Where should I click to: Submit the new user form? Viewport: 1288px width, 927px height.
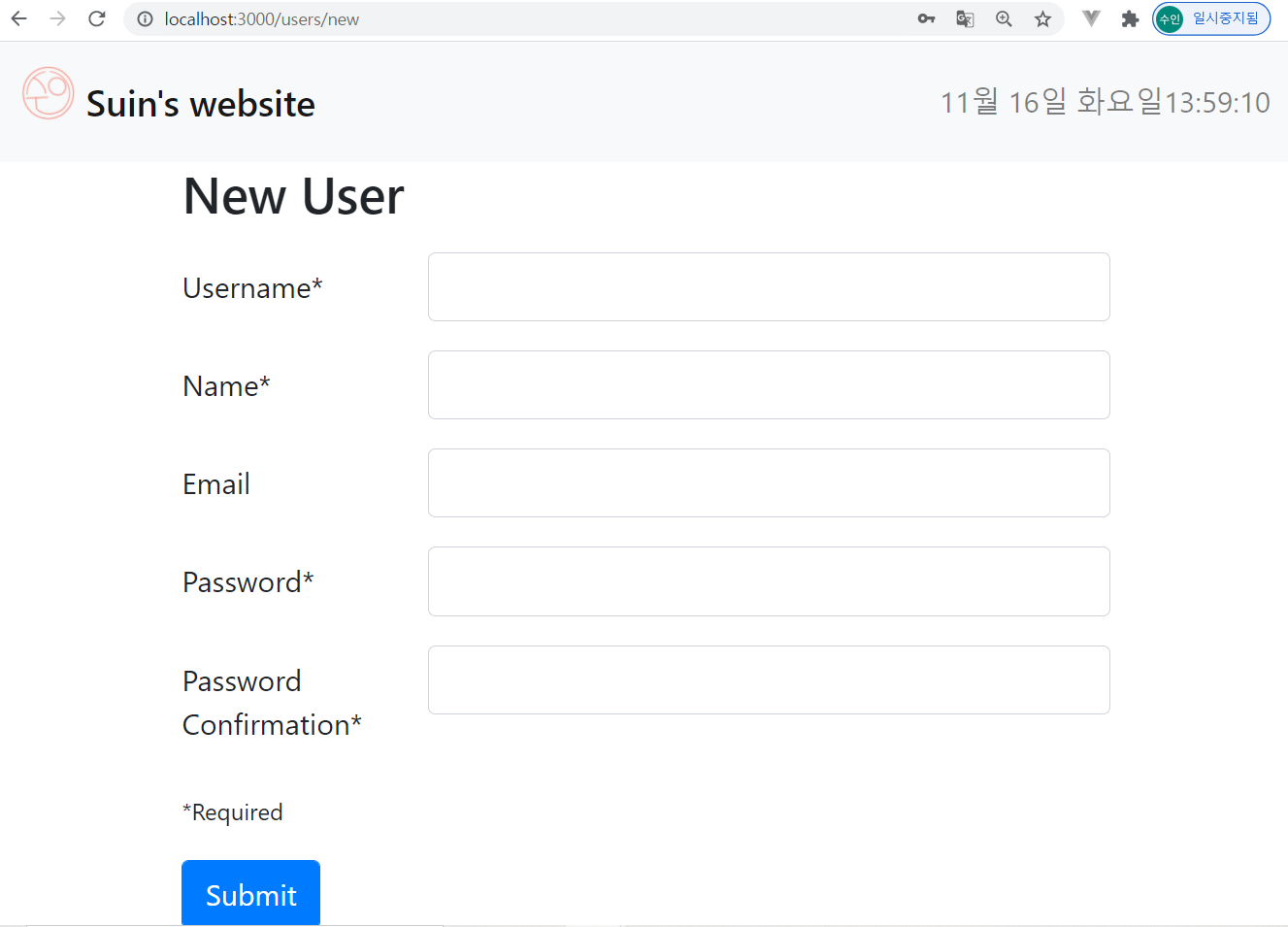(250, 893)
